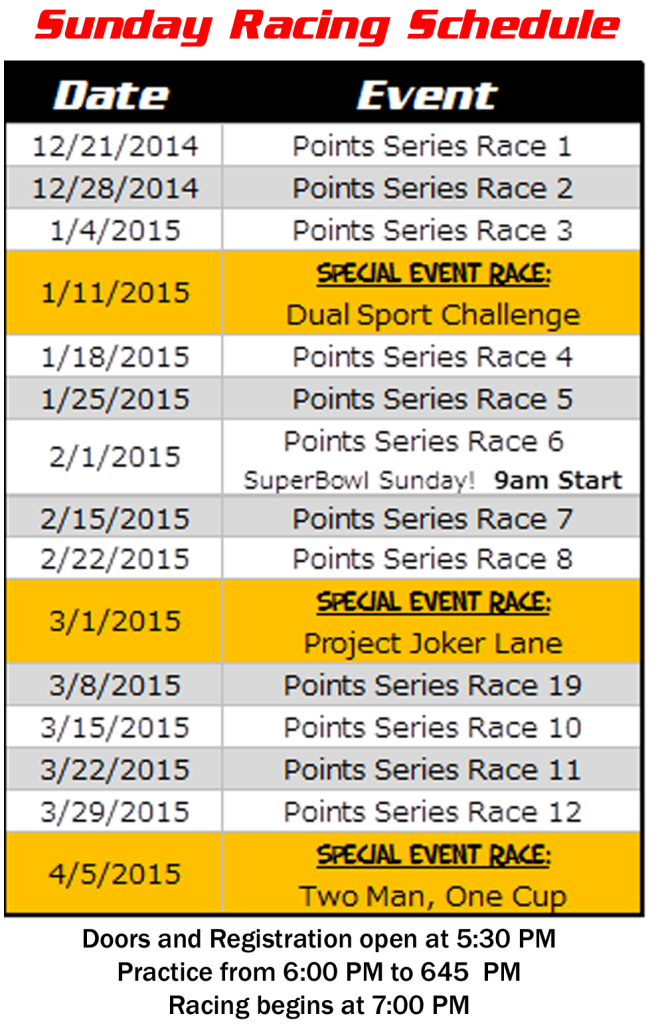Click Points Series Race 12 entry
This screenshot has width=658, height=1024.
click(x=432, y=812)
